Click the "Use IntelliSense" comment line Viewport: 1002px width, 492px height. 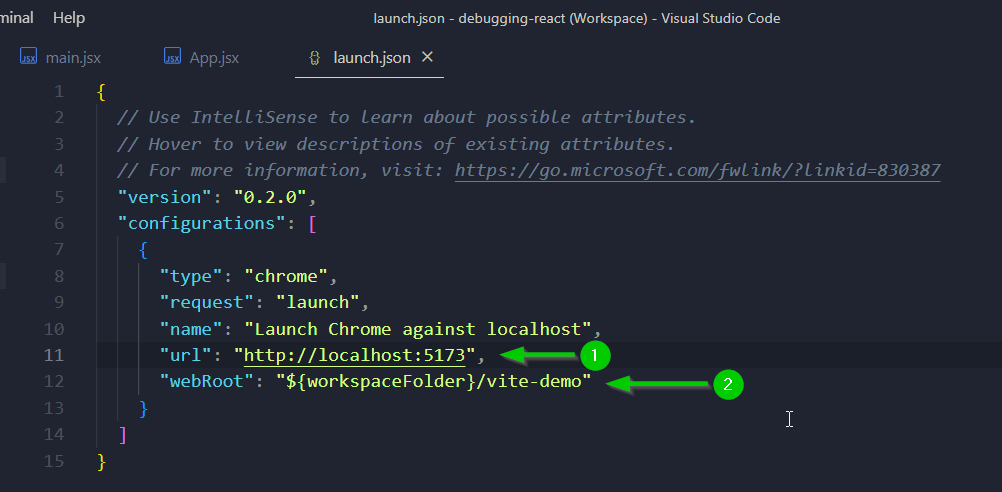click(x=406, y=118)
